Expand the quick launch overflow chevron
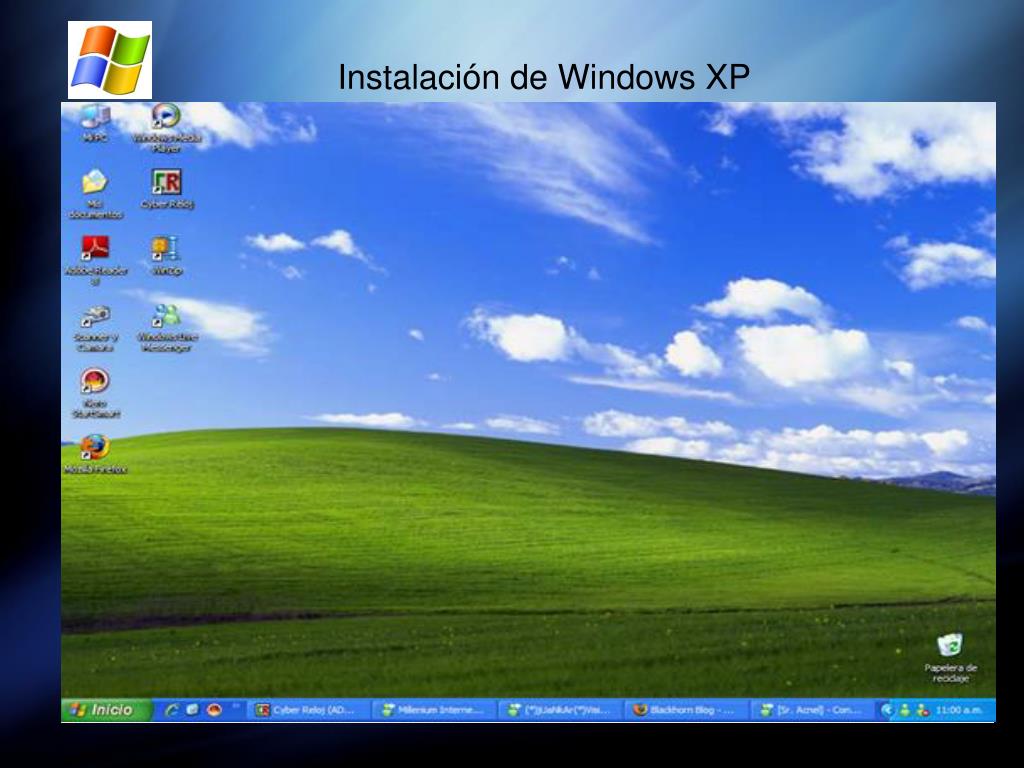This screenshot has width=1024, height=768. (x=236, y=705)
